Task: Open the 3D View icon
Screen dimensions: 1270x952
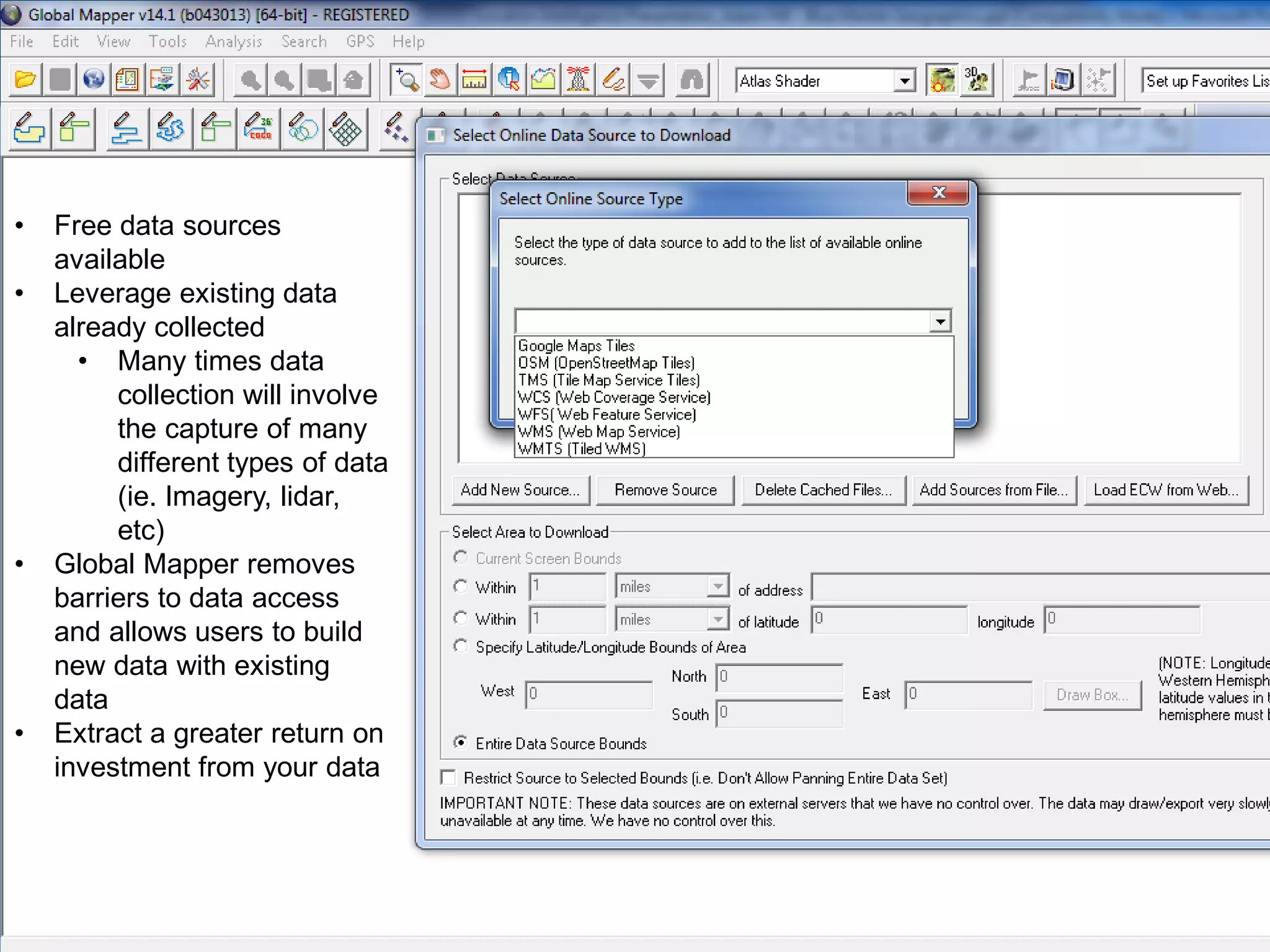Action: pos(977,80)
